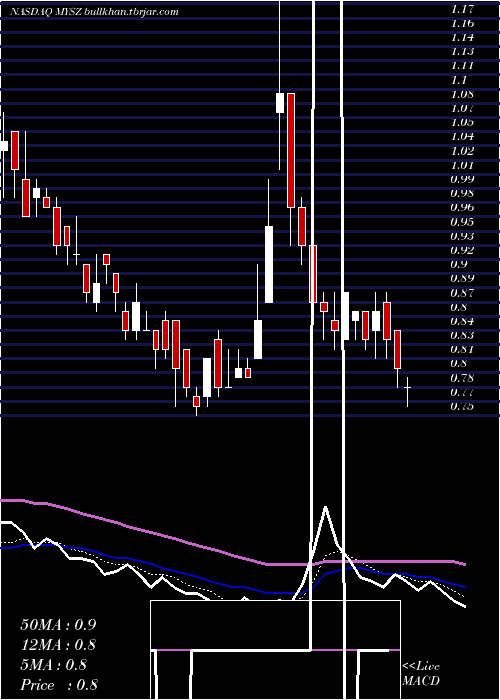500x700 pixels.
Task: Click the 0.93 price level label
Action: point(462,236)
